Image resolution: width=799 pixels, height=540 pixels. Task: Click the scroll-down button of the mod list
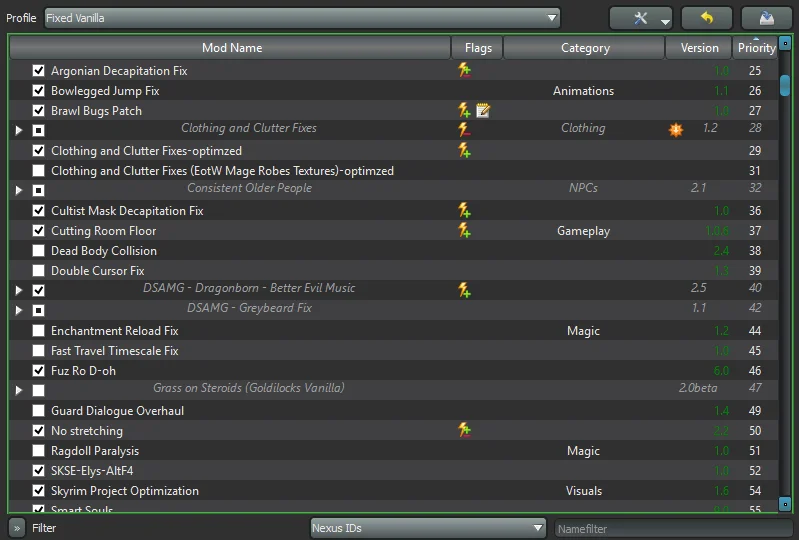point(785,504)
